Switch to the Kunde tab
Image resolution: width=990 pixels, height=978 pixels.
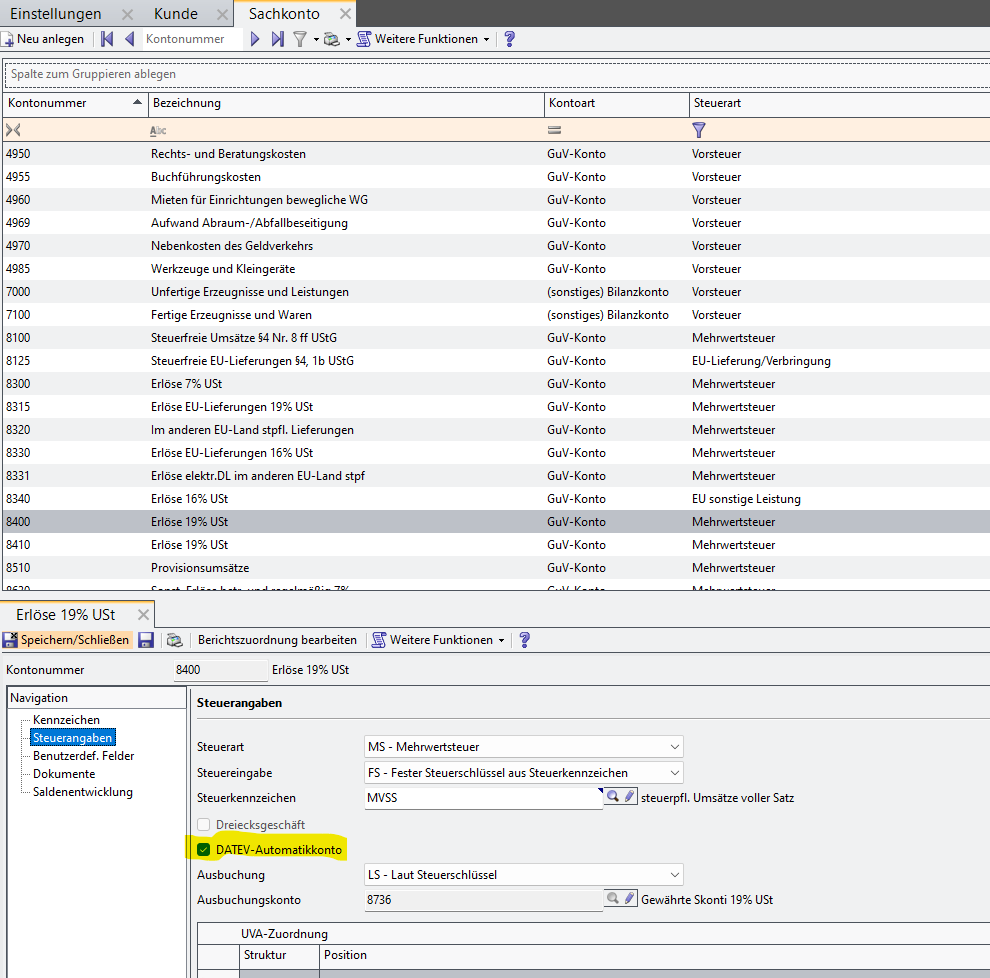tap(176, 14)
